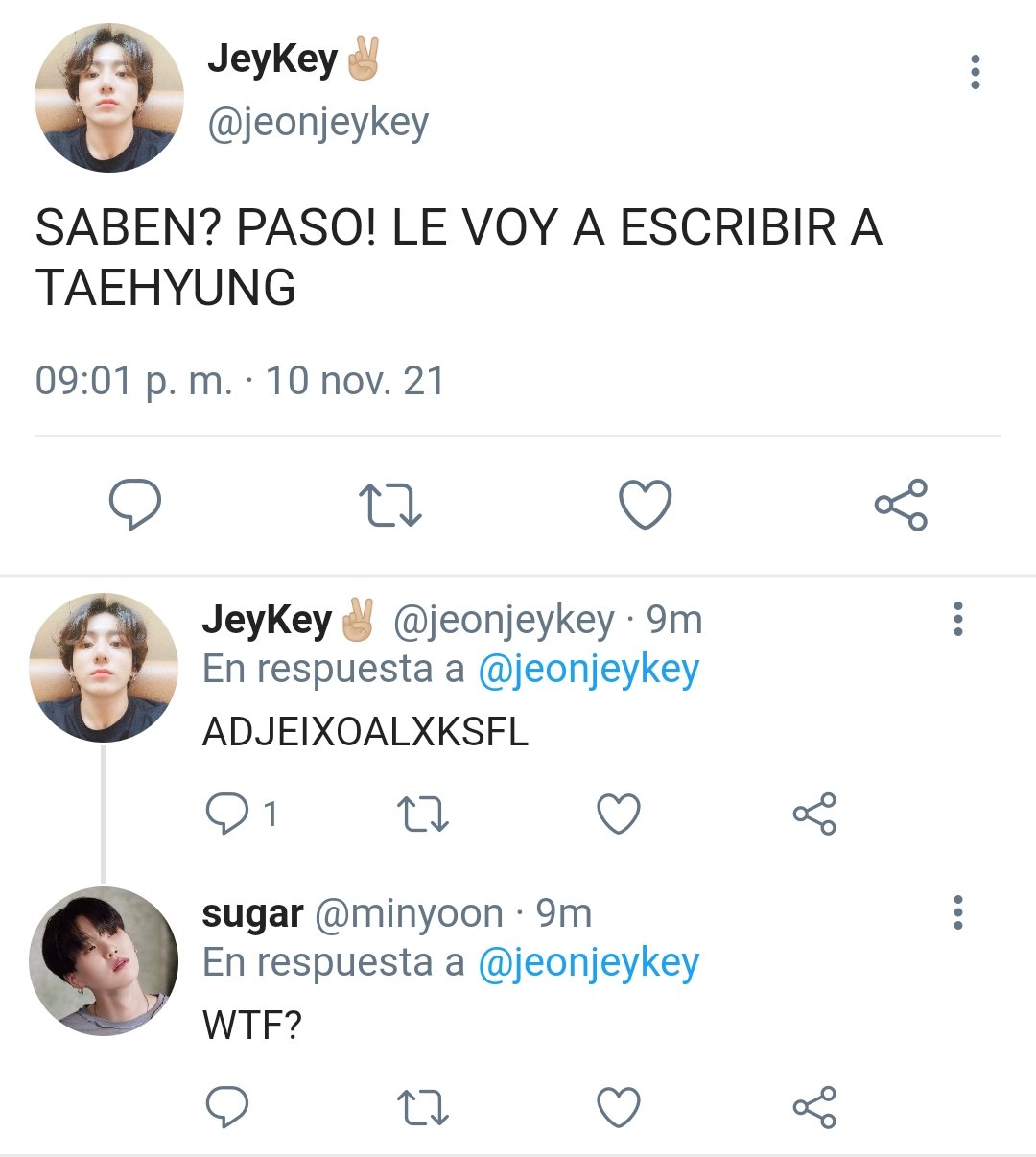Like sugar's WTF? tweet
The height and width of the screenshot is (1157, 1036).
(x=619, y=1107)
